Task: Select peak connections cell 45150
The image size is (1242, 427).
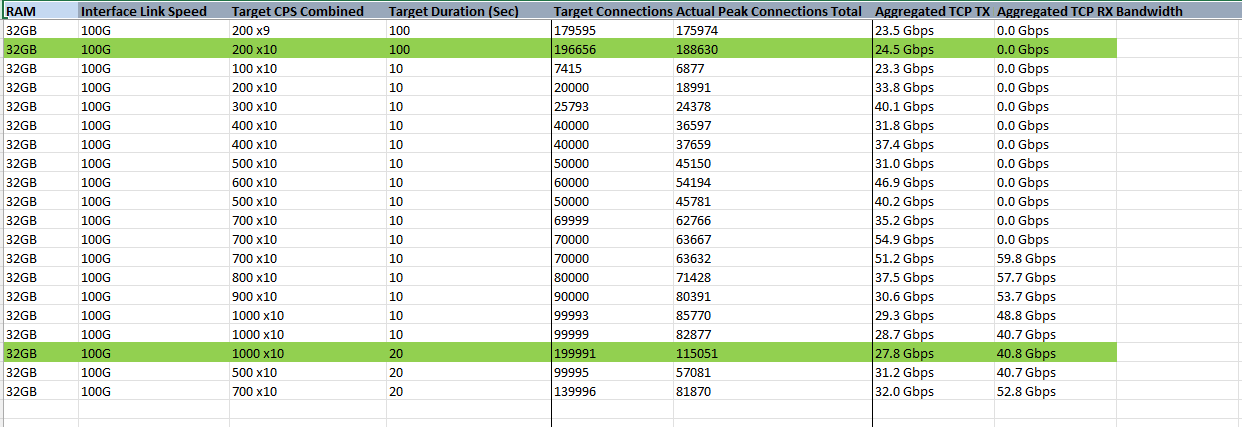Action: coord(773,163)
